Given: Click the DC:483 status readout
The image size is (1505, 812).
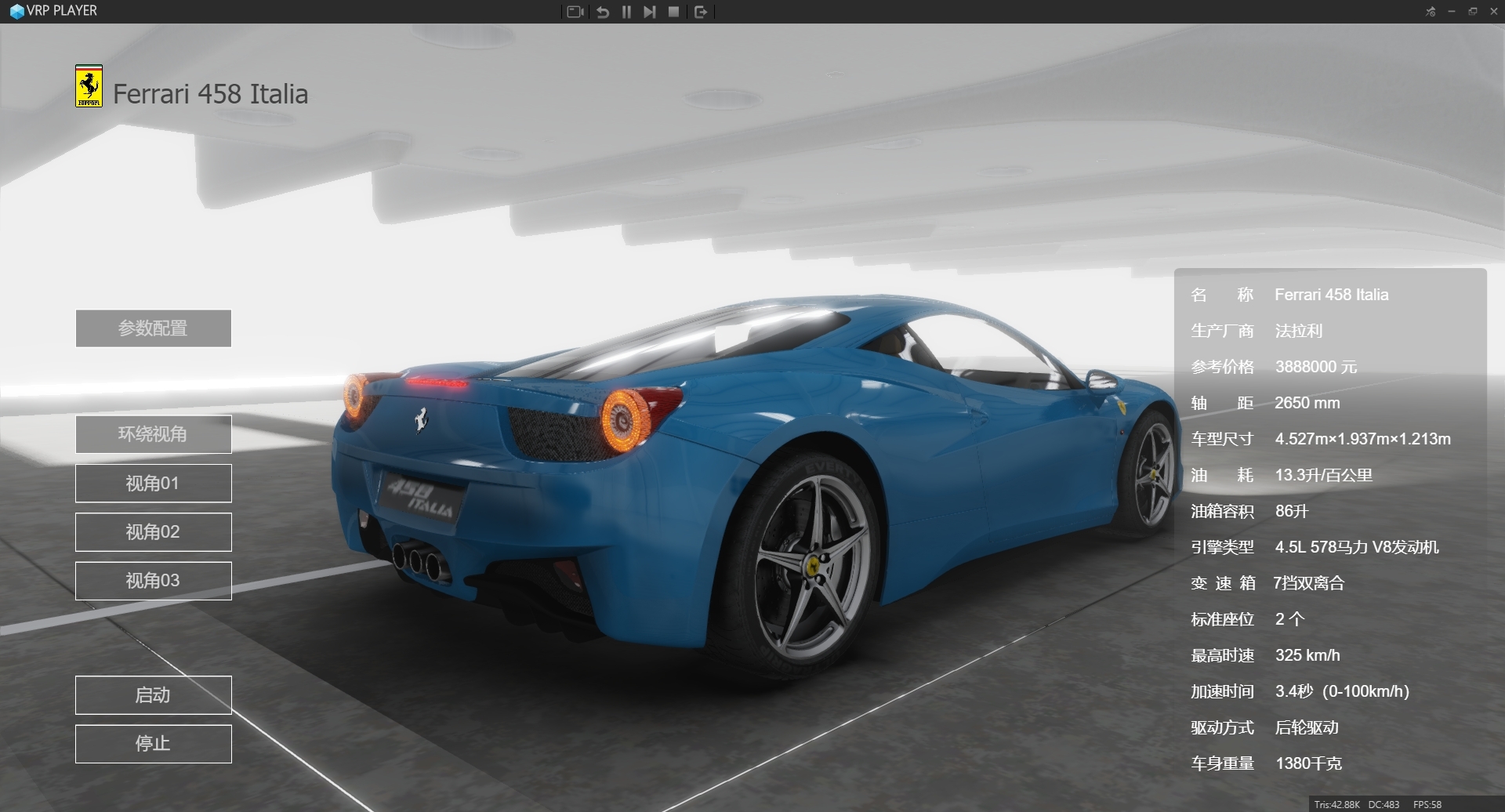Looking at the screenshot, I should [x=1384, y=805].
